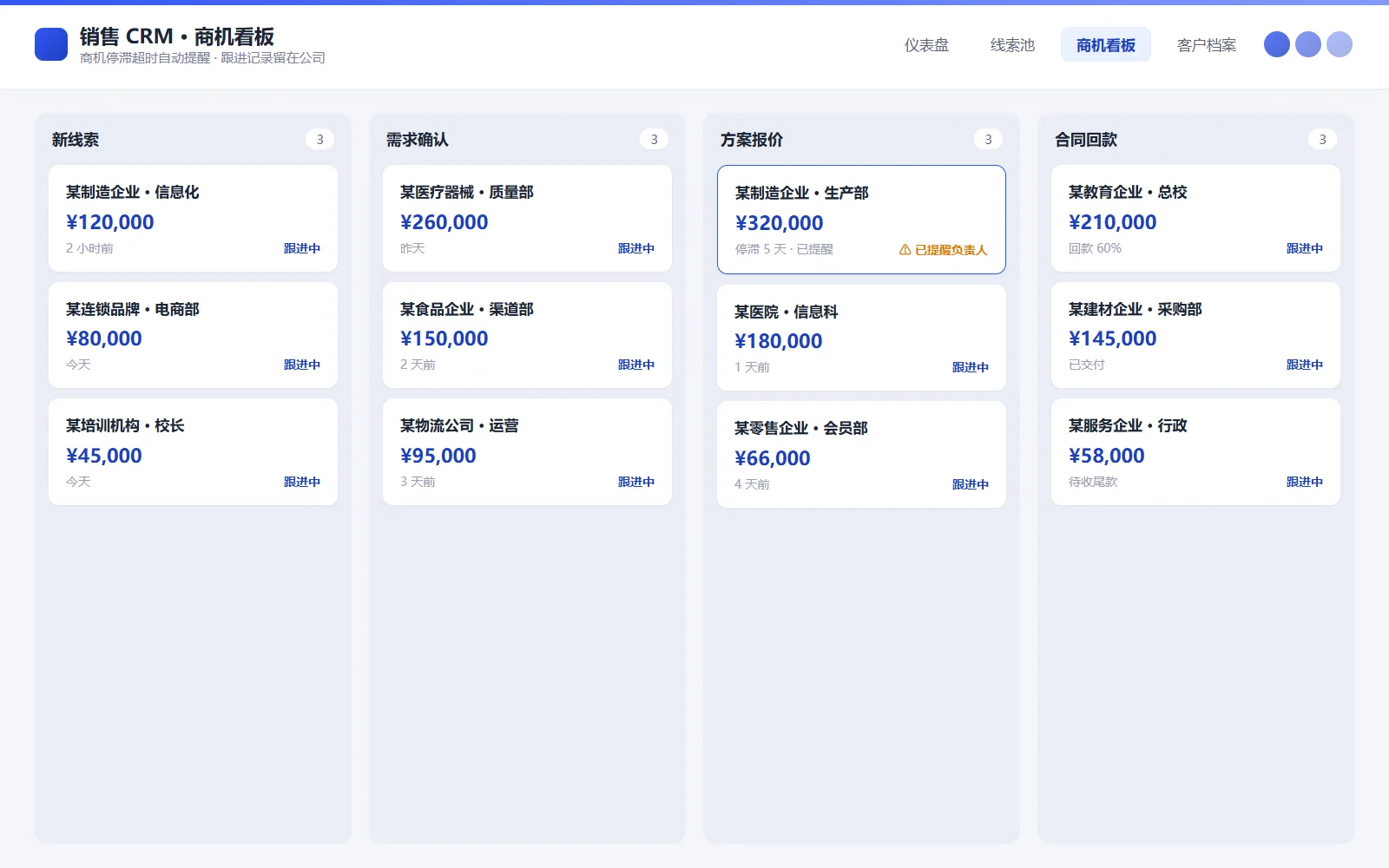The height and width of the screenshot is (868, 1389).
Task: Open the 某建材企业・采购部 card
Action: 1195,335
